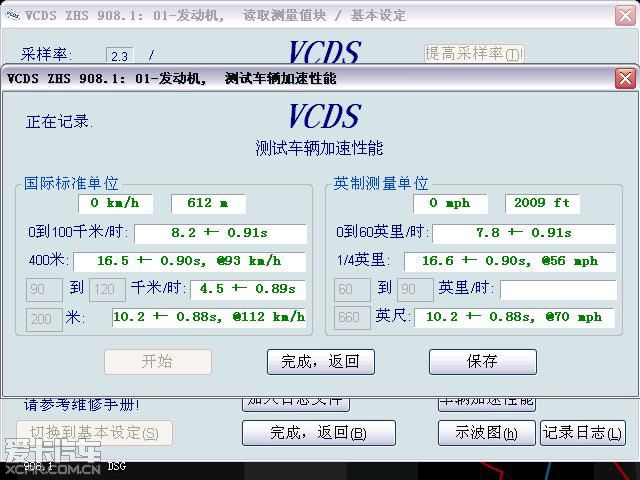Click the 0 mph speed readout
640x480 pixels.
pos(450,203)
